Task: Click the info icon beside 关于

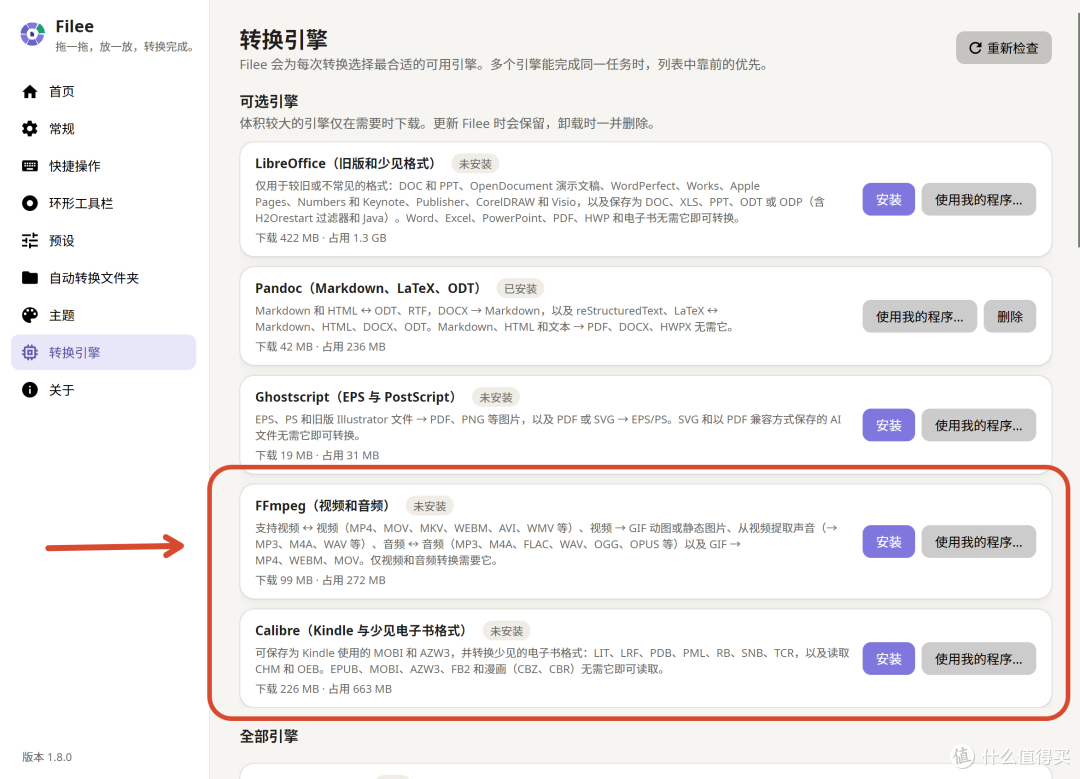Action: (30, 390)
